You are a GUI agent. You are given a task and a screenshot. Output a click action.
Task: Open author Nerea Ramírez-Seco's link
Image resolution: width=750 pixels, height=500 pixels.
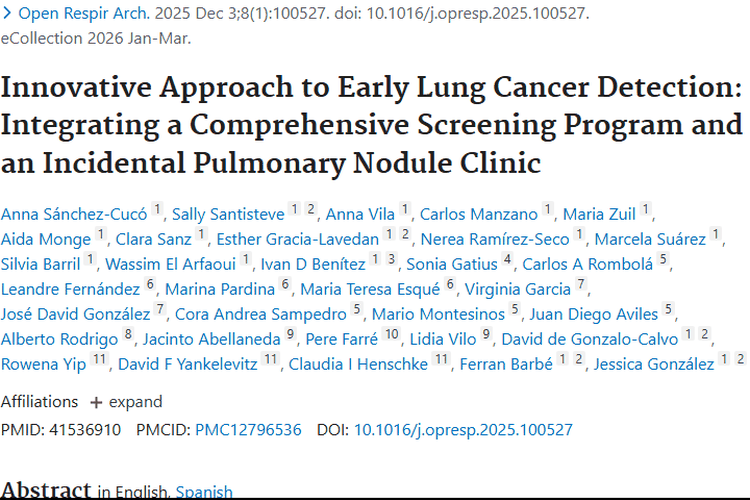click(492, 239)
